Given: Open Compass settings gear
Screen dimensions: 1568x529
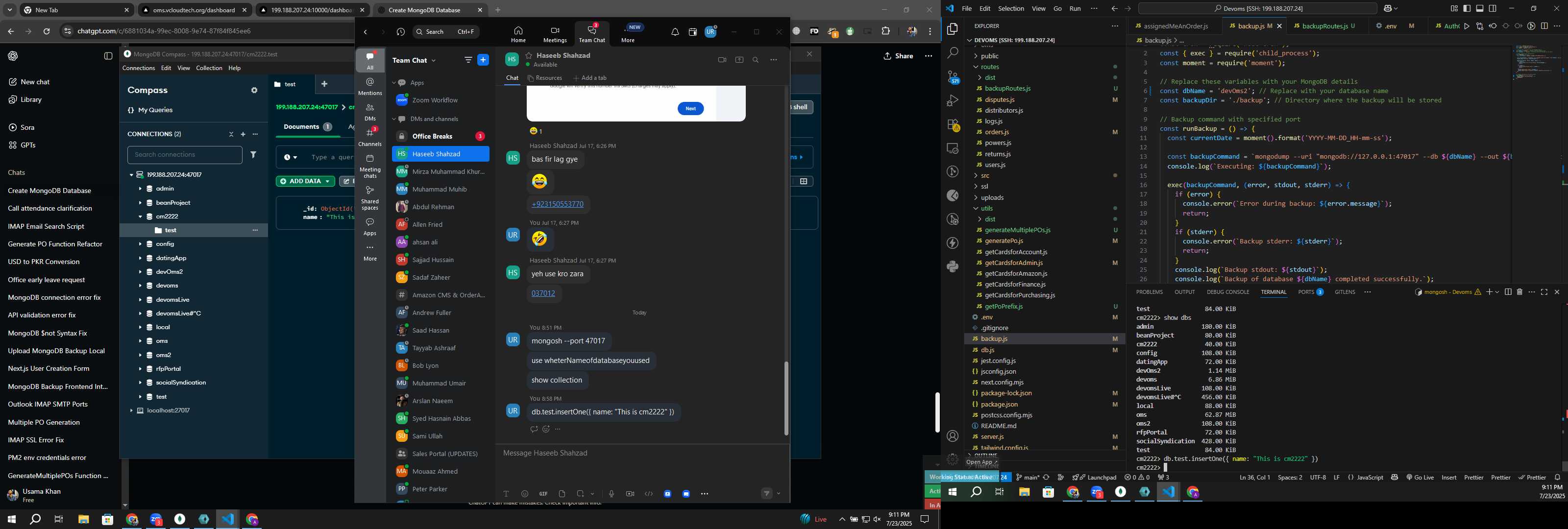Looking at the screenshot, I should [254, 90].
